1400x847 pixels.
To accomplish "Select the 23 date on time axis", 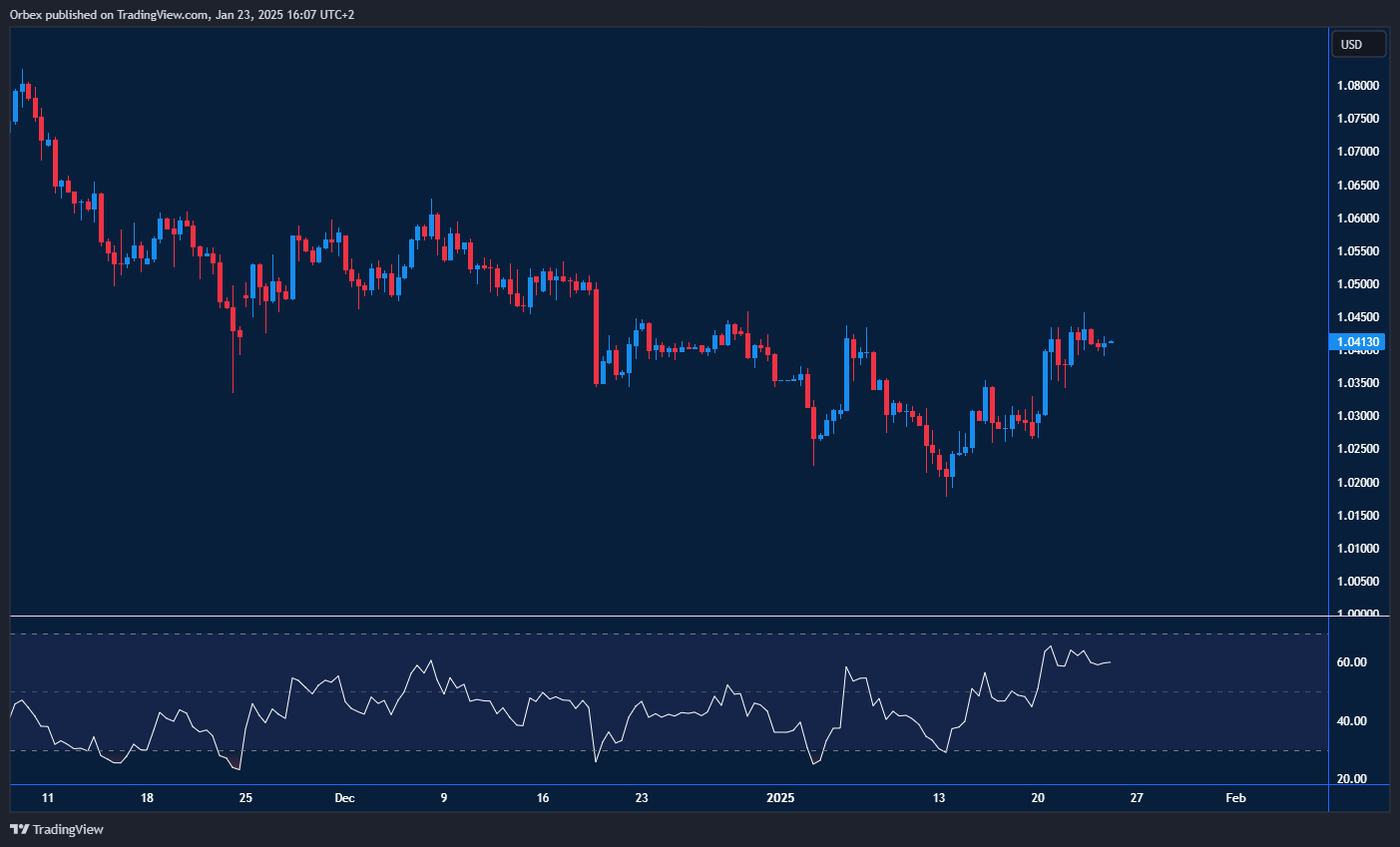I will (x=642, y=798).
